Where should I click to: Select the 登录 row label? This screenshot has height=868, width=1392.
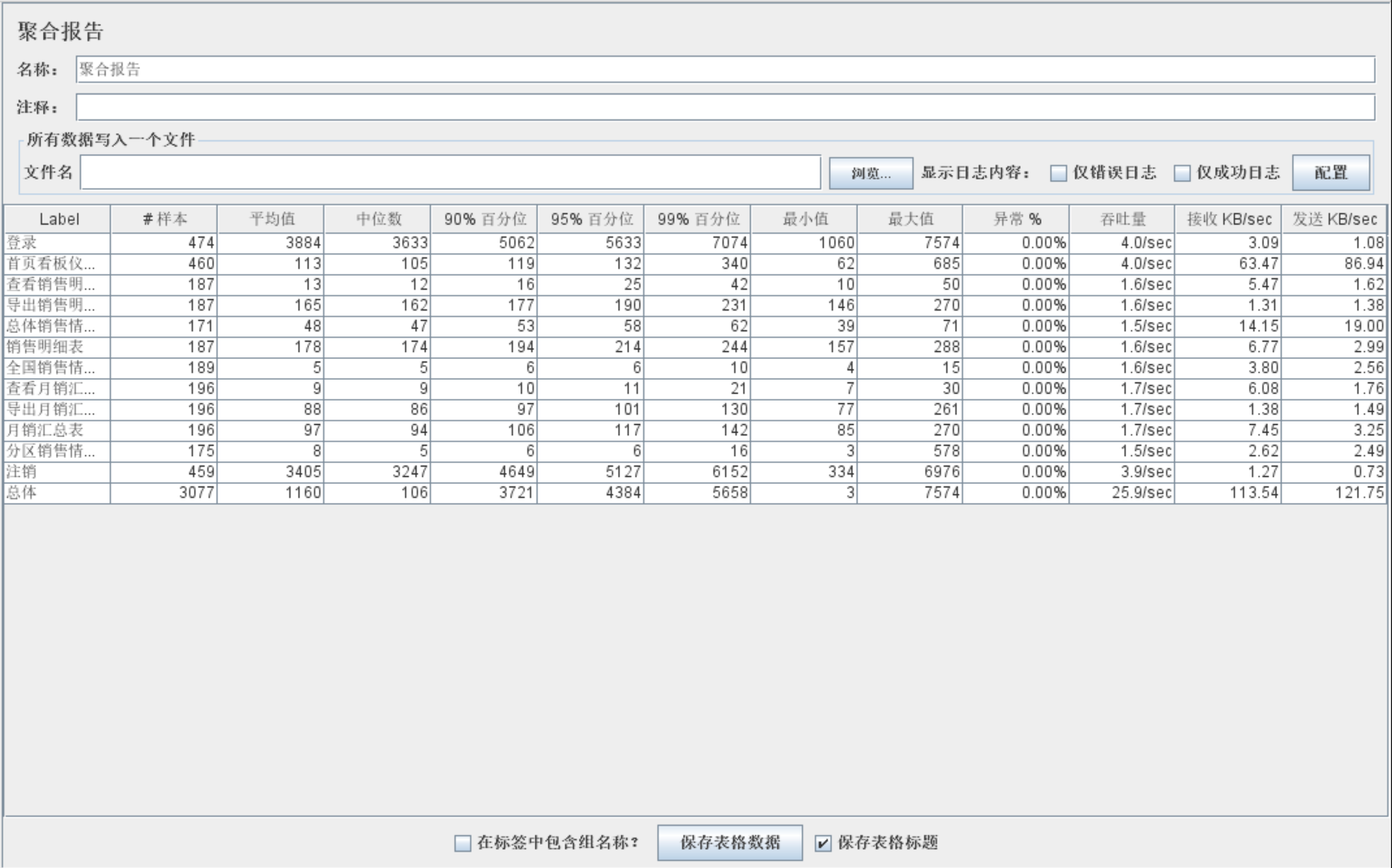tap(23, 243)
